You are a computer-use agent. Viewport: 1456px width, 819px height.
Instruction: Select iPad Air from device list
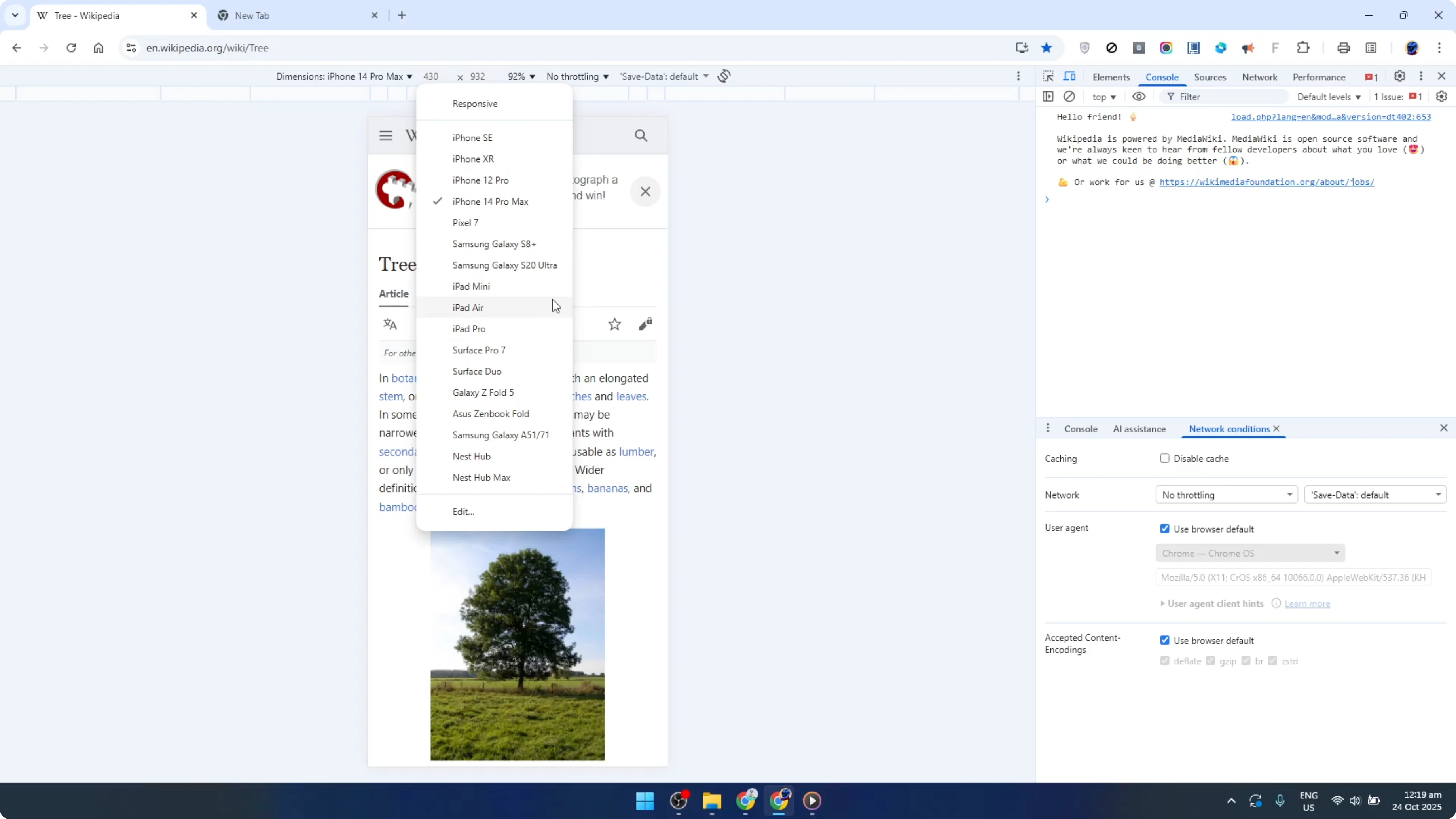click(494, 307)
